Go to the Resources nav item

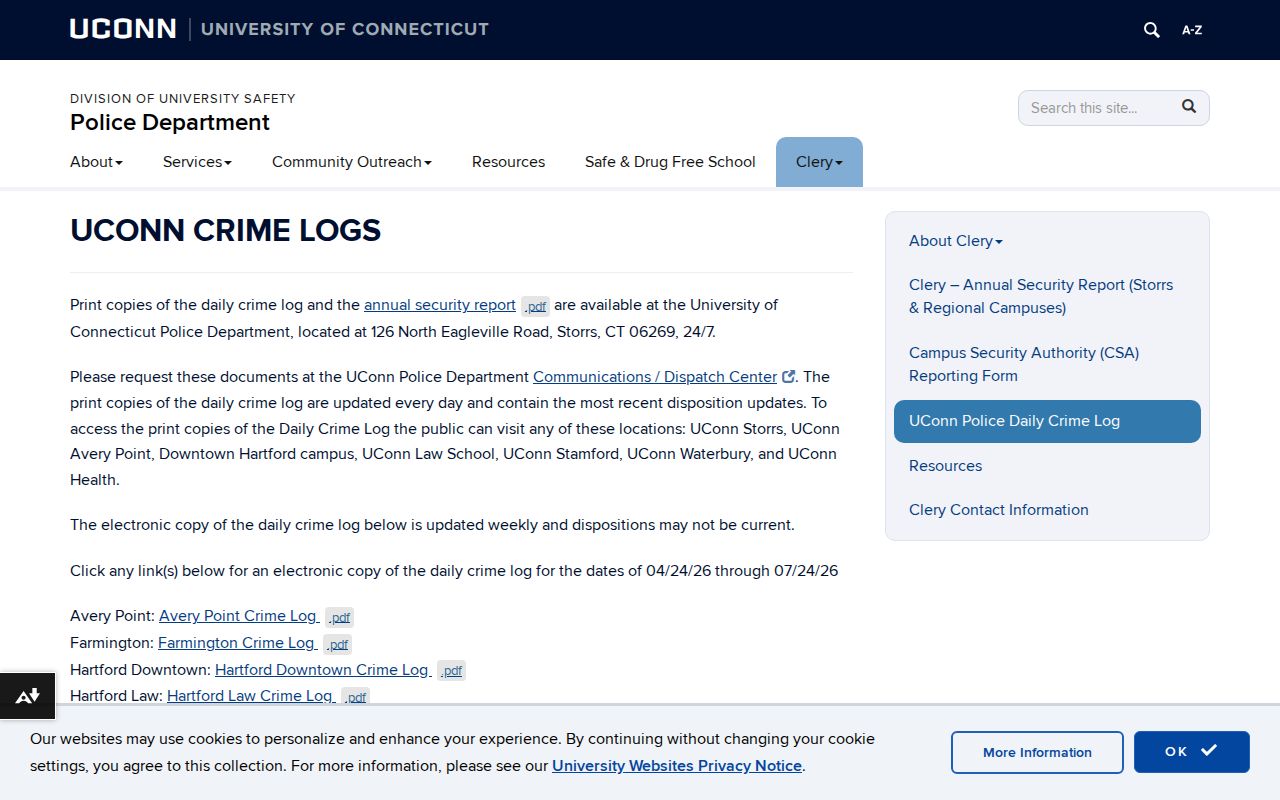(x=508, y=162)
